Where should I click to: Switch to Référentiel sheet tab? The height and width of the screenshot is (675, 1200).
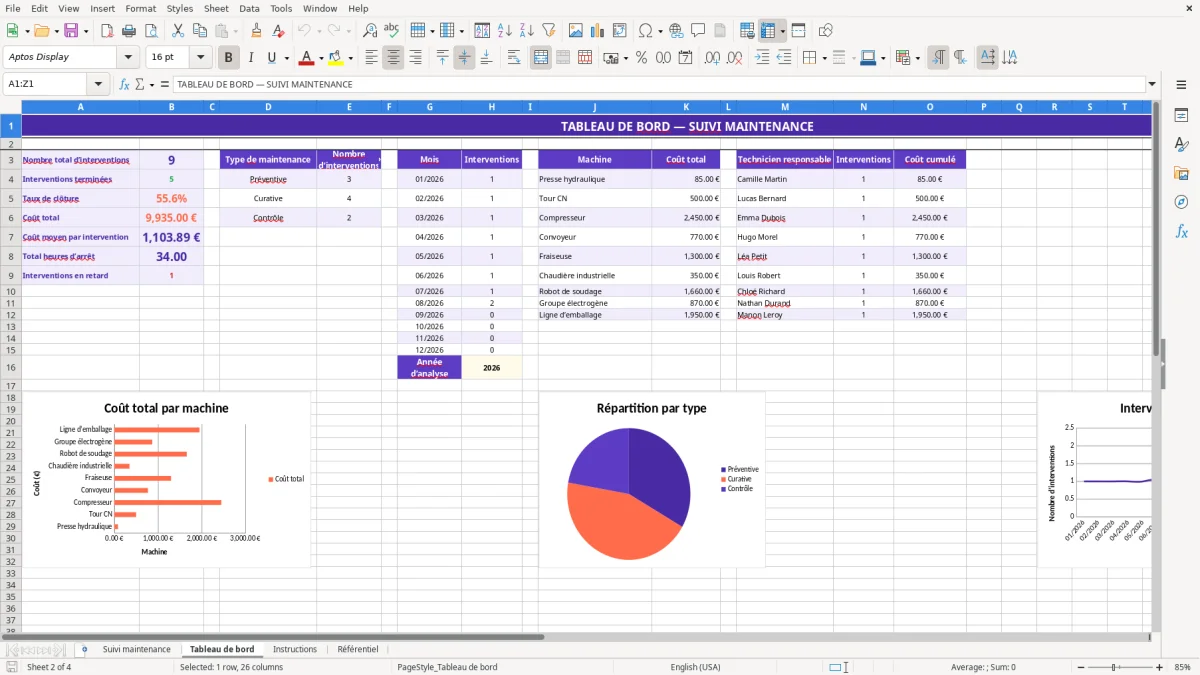358,650
